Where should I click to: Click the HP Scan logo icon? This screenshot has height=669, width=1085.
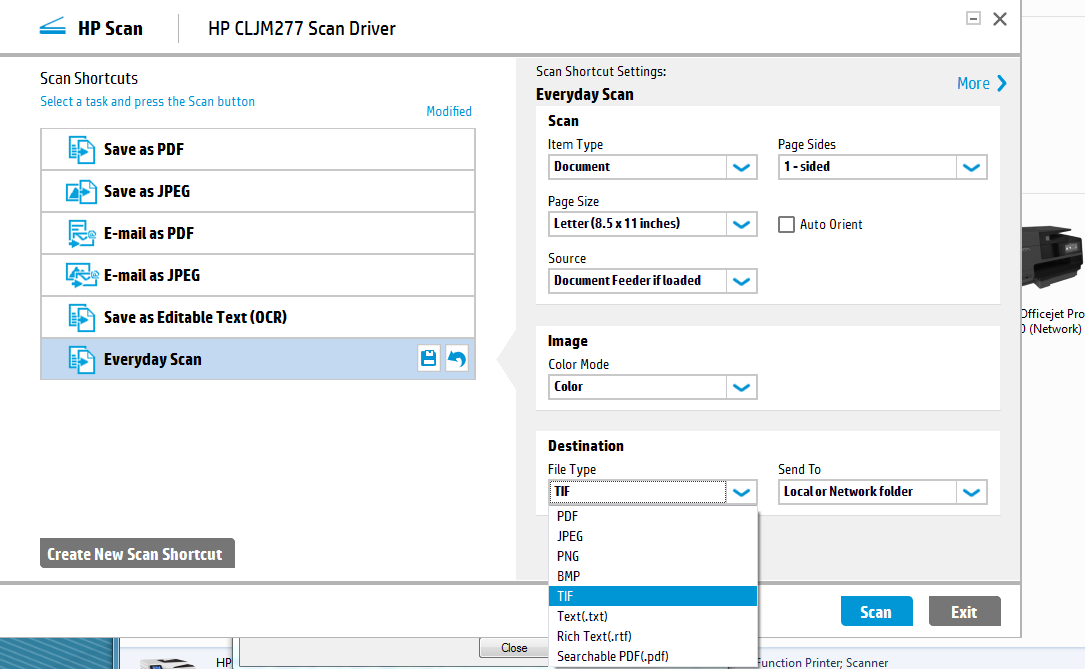52,28
